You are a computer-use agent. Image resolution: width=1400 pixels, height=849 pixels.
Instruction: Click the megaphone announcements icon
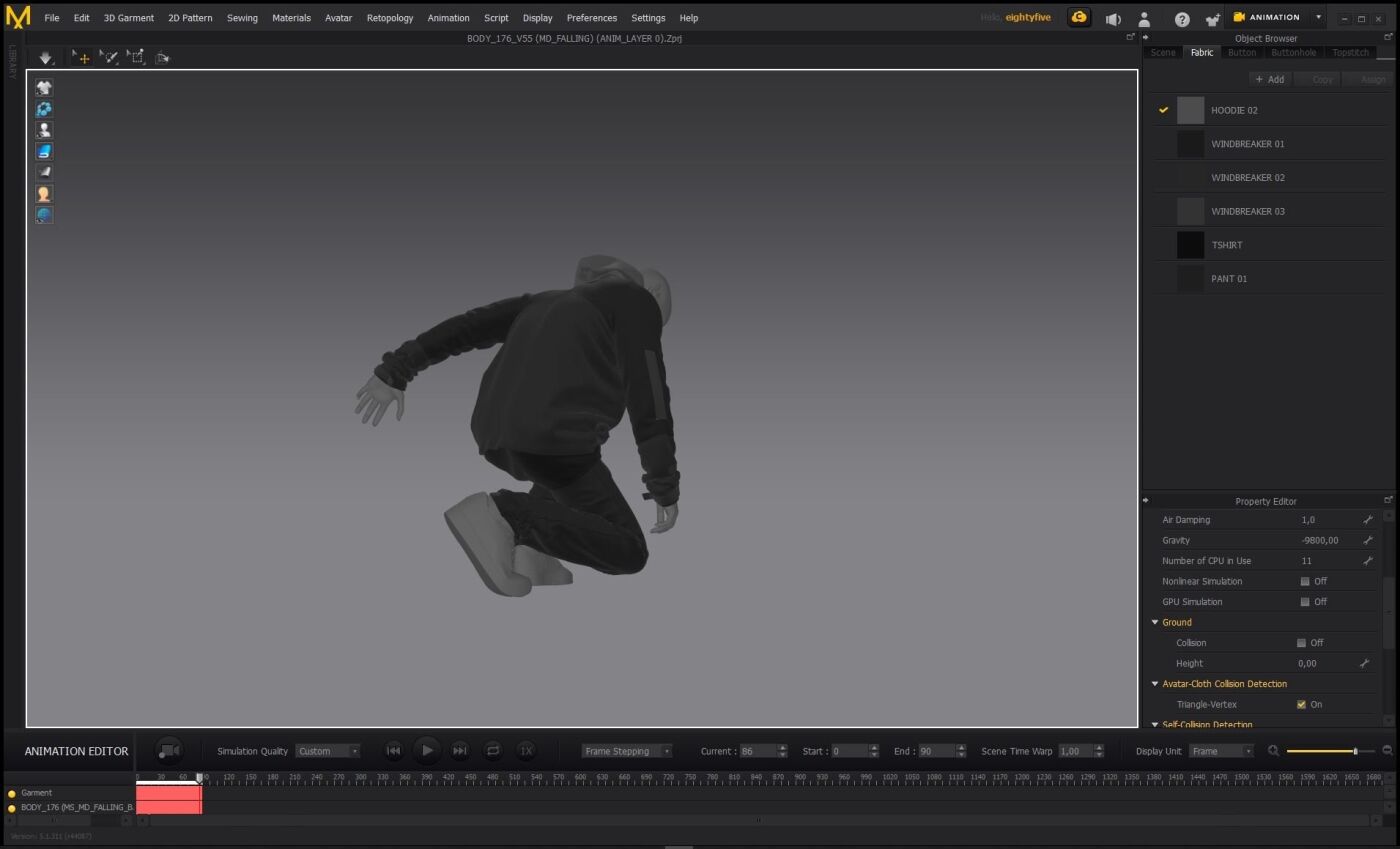(1113, 19)
